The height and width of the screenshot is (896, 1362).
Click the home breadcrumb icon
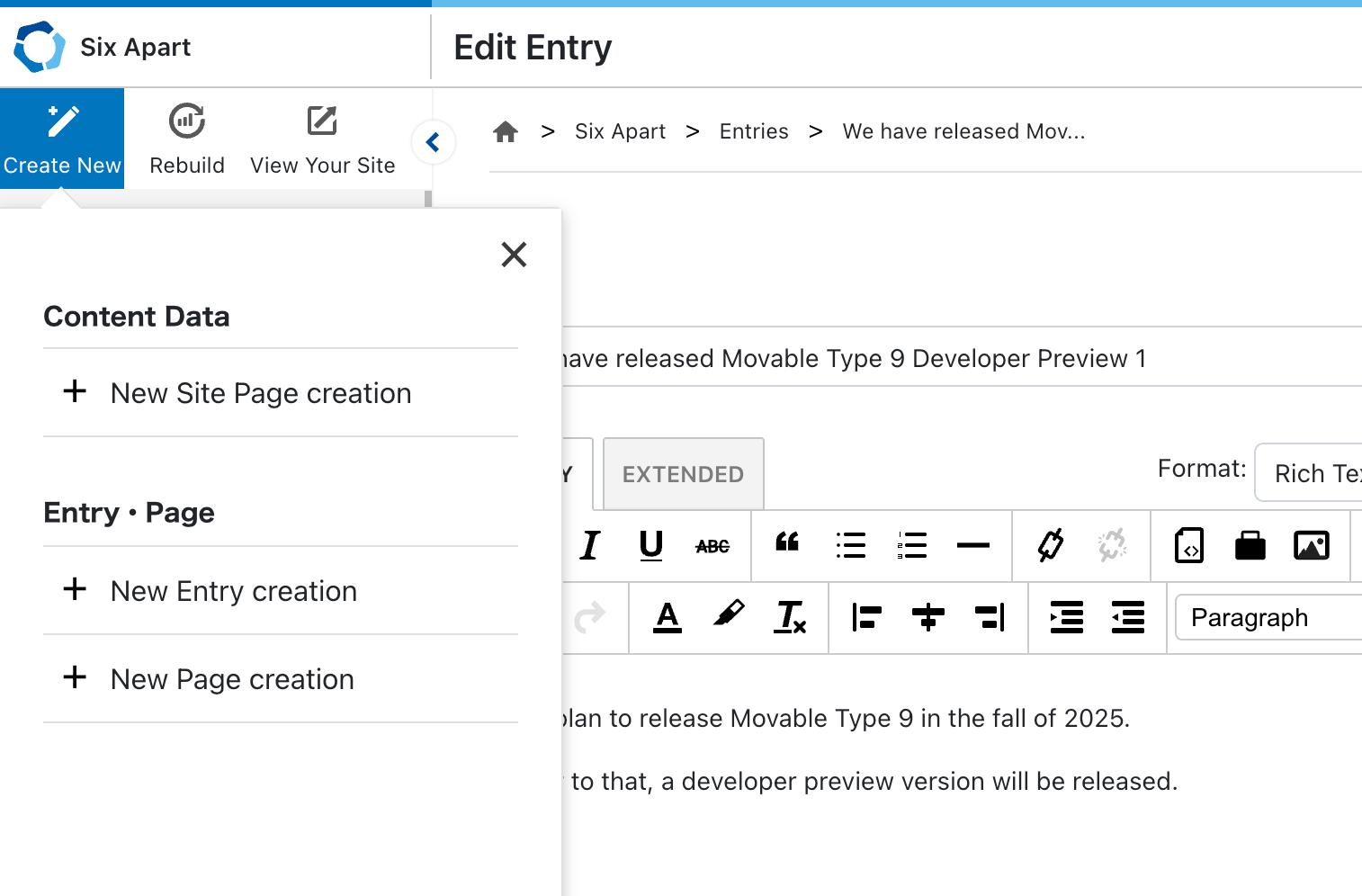pos(506,132)
